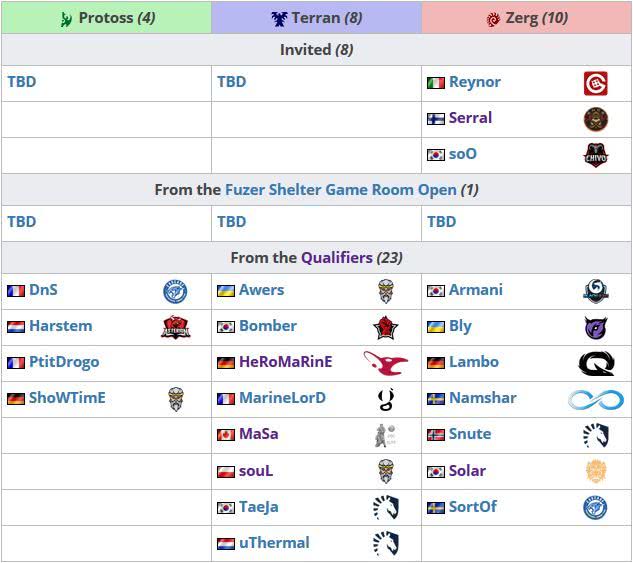Click the Team Liquid logo beside uThermal
The image size is (633, 563).
tap(386, 543)
